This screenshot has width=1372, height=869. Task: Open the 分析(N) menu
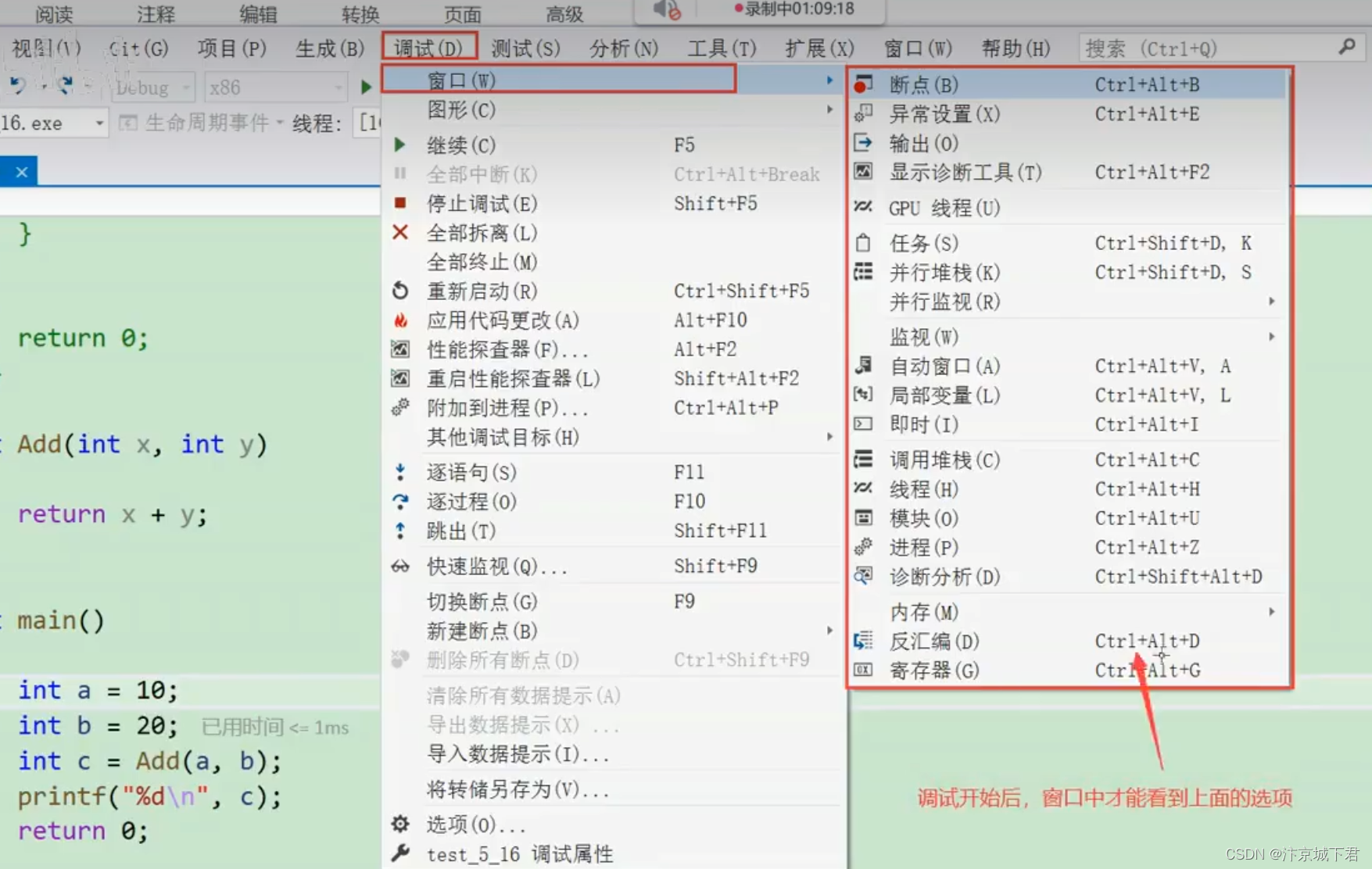tap(624, 48)
